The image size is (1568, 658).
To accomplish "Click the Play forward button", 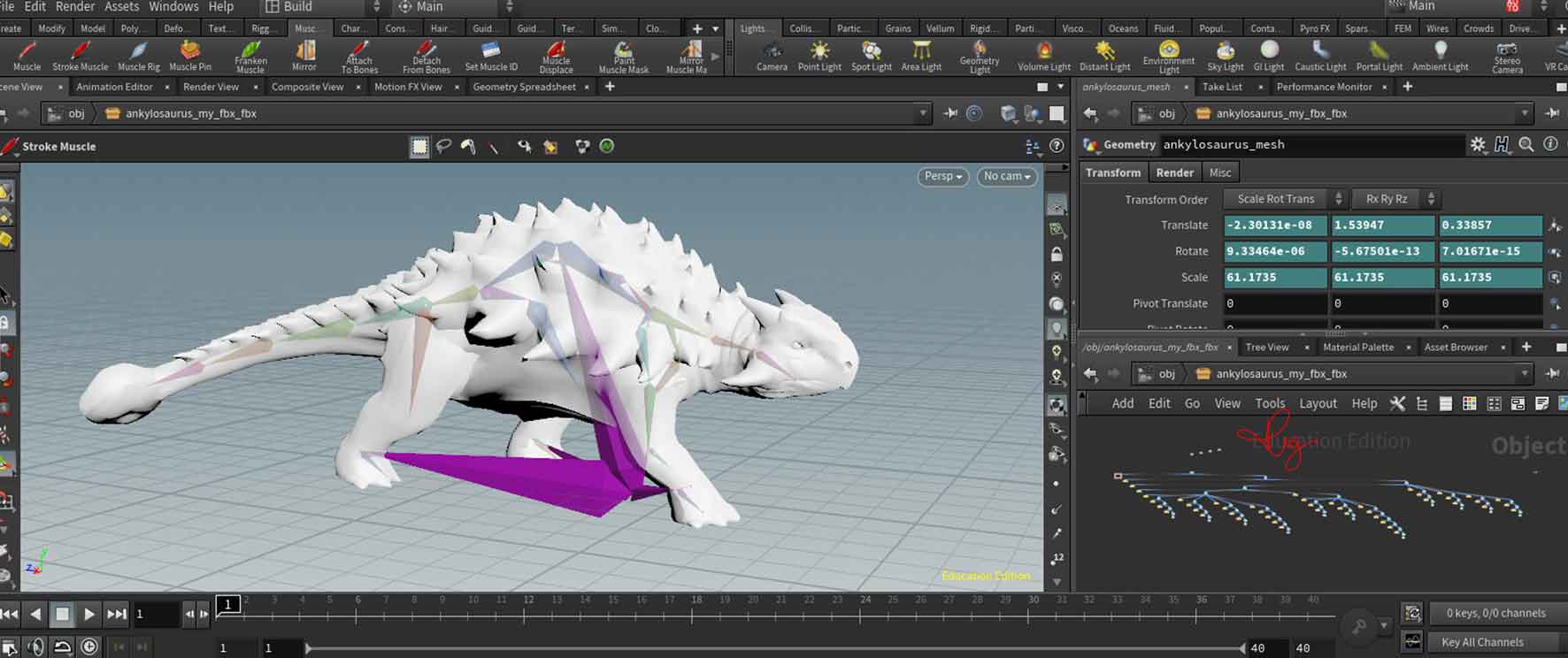I will (x=88, y=614).
